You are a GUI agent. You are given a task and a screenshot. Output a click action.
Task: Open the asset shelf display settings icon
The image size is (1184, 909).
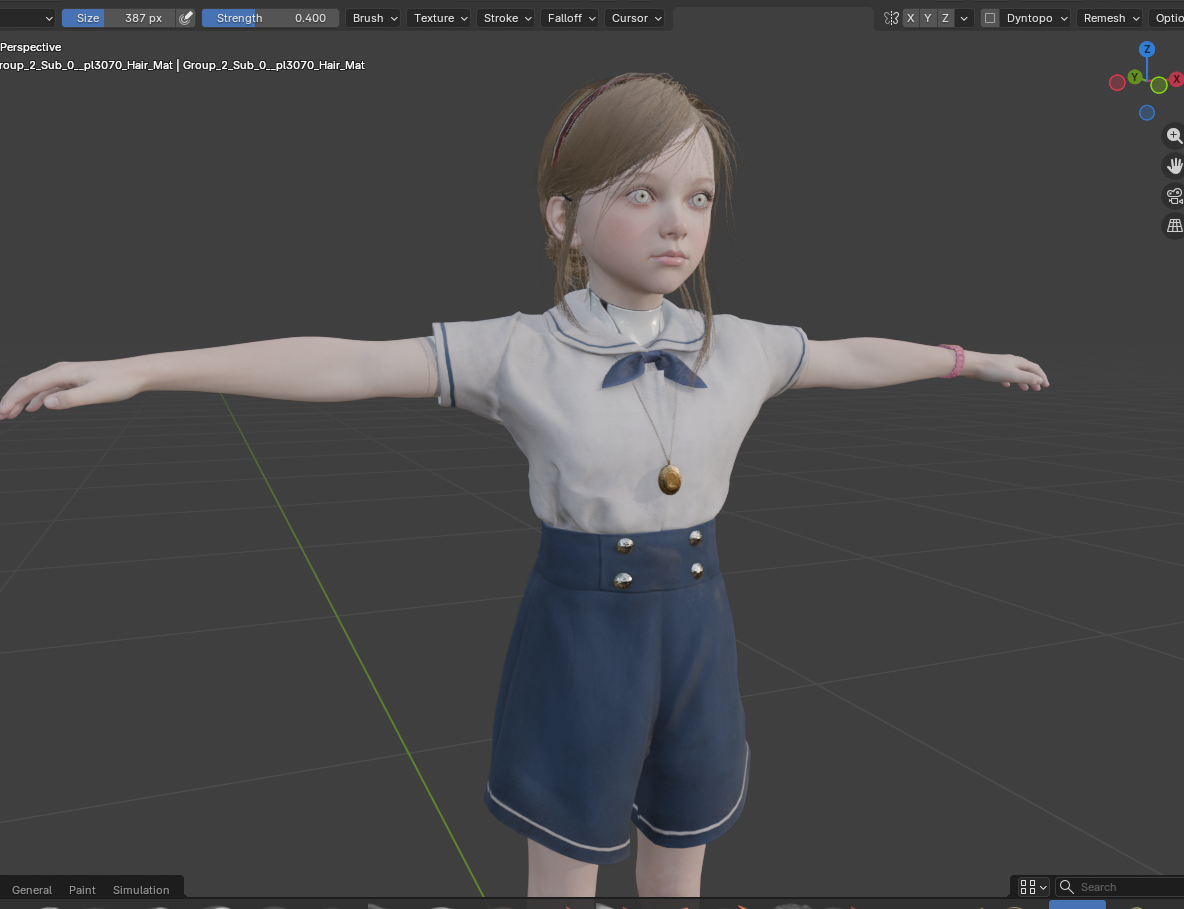pos(1034,887)
